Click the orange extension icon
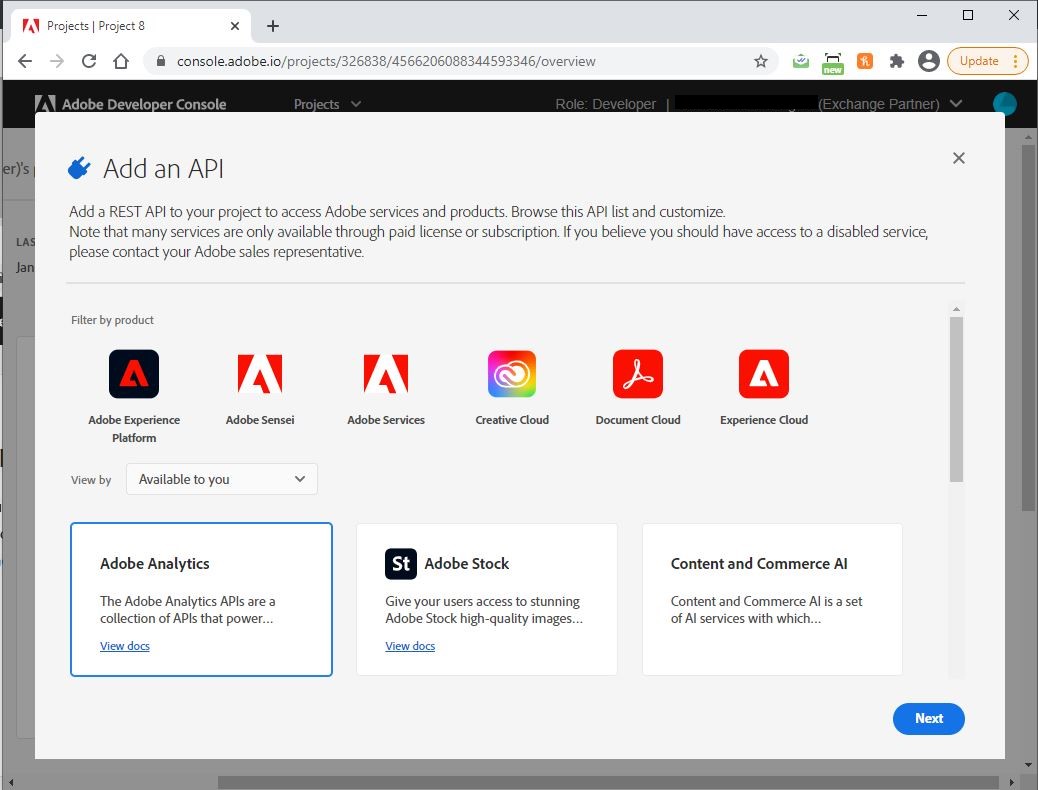Screen dimensions: 1038x790 (x=865, y=61)
